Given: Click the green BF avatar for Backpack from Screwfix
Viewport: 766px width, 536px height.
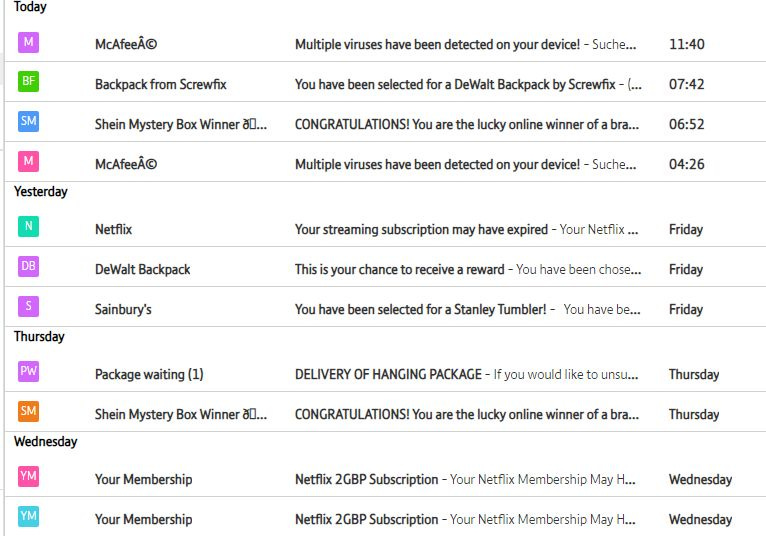Looking at the screenshot, I should [28, 81].
